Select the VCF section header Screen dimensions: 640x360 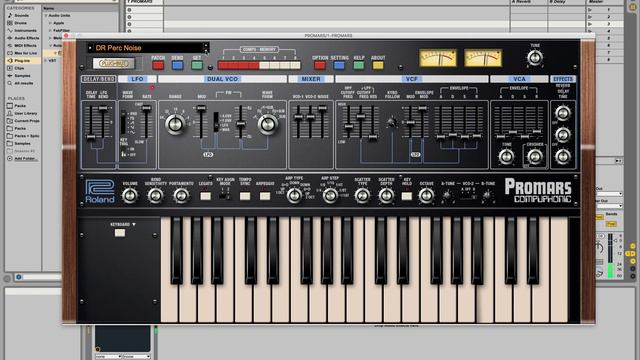[x=411, y=79]
